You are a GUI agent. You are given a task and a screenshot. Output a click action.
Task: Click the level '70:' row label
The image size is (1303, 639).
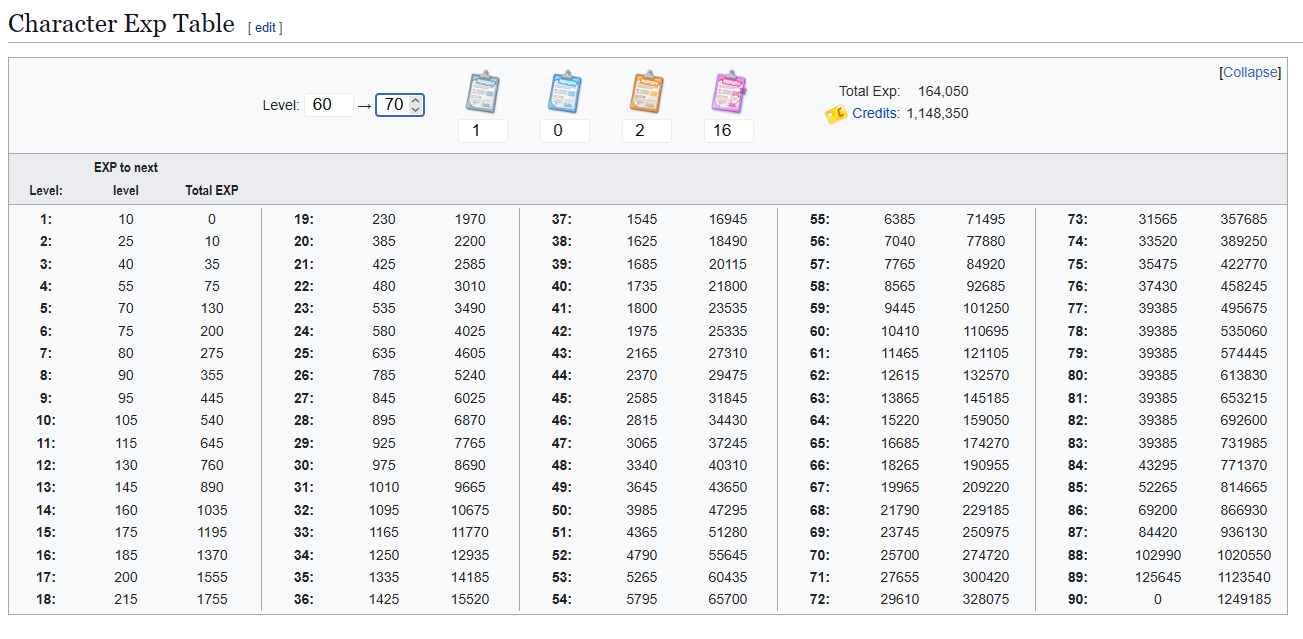[x=821, y=555]
